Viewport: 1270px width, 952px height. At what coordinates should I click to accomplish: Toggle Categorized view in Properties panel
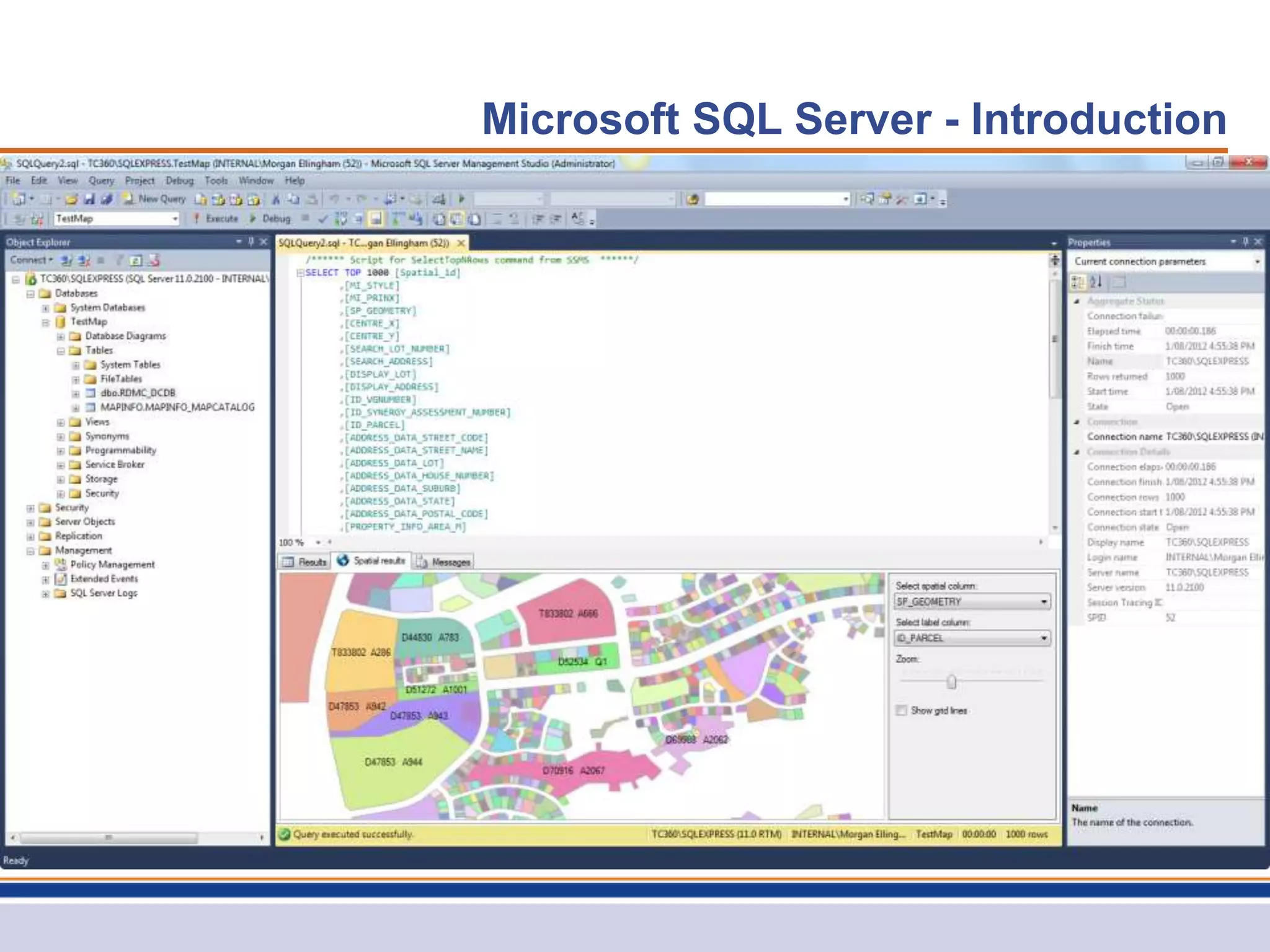click(x=1078, y=282)
